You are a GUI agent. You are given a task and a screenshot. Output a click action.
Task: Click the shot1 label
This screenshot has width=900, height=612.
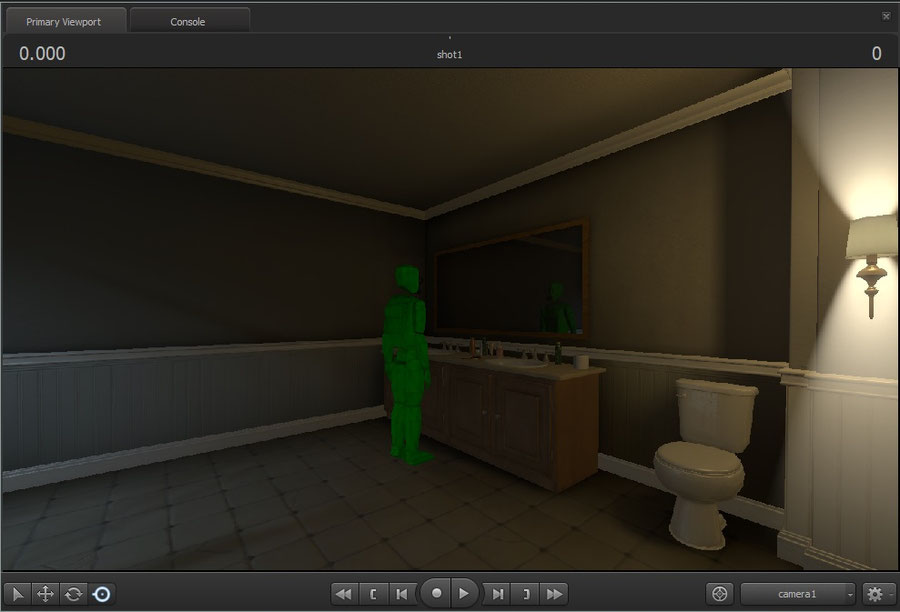tap(449, 55)
